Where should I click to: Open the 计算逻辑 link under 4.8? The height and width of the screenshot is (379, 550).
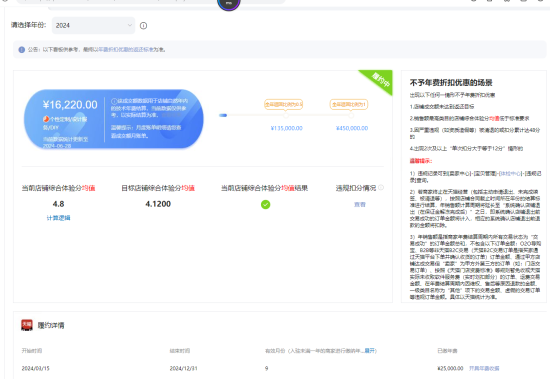coord(58,218)
